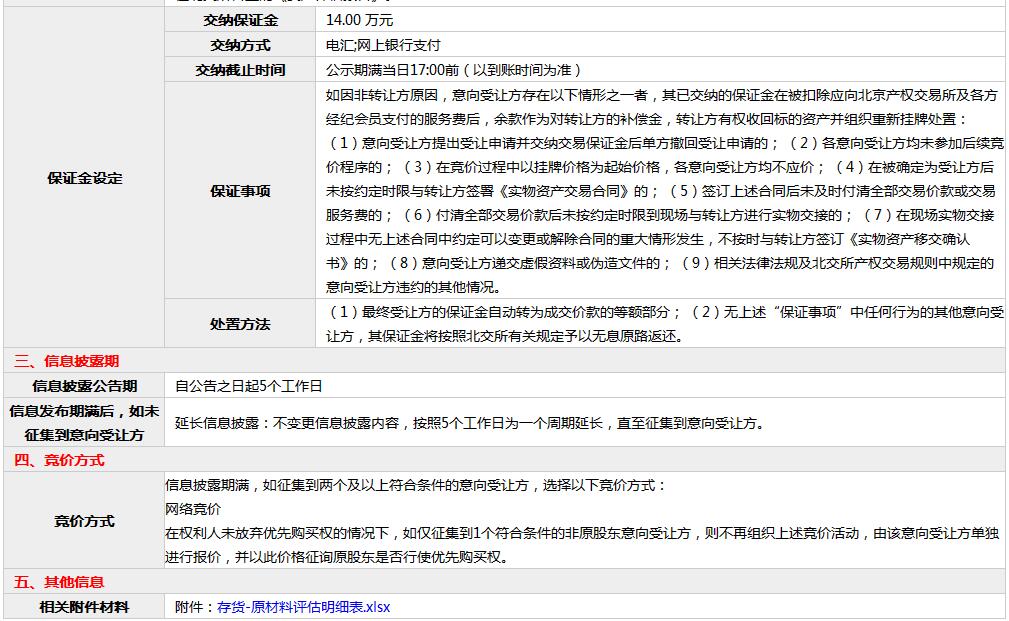The image size is (1009, 621).
Task: Select the 交纳保证金 label cell
Action: (x=240, y=20)
